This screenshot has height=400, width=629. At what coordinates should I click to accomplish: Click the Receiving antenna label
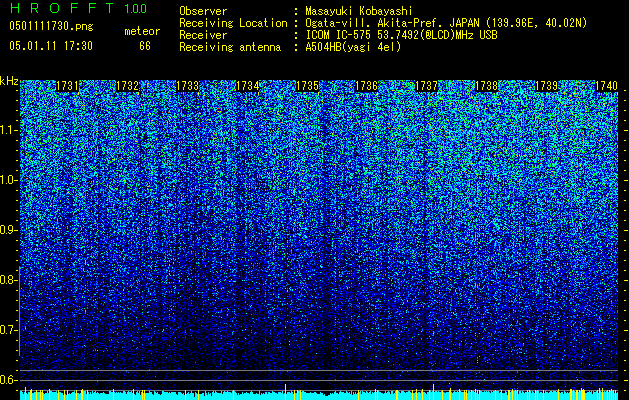point(230,47)
